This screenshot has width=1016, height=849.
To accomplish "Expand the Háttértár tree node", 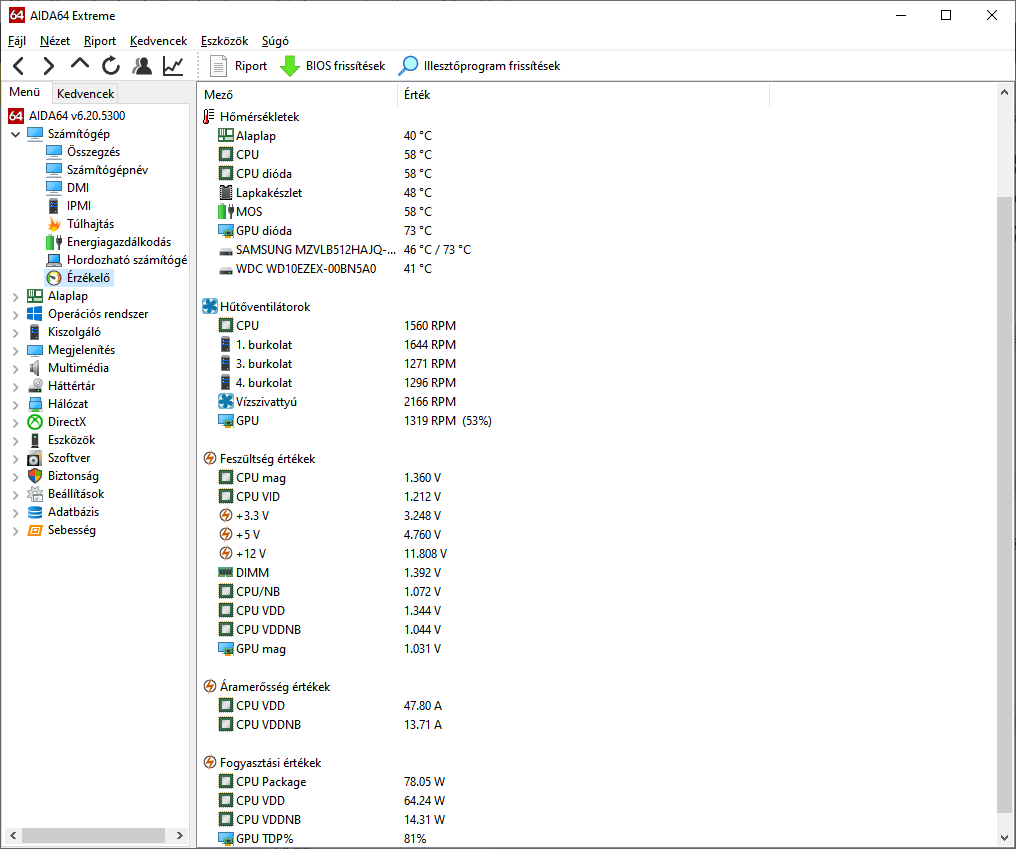I will (16, 386).
